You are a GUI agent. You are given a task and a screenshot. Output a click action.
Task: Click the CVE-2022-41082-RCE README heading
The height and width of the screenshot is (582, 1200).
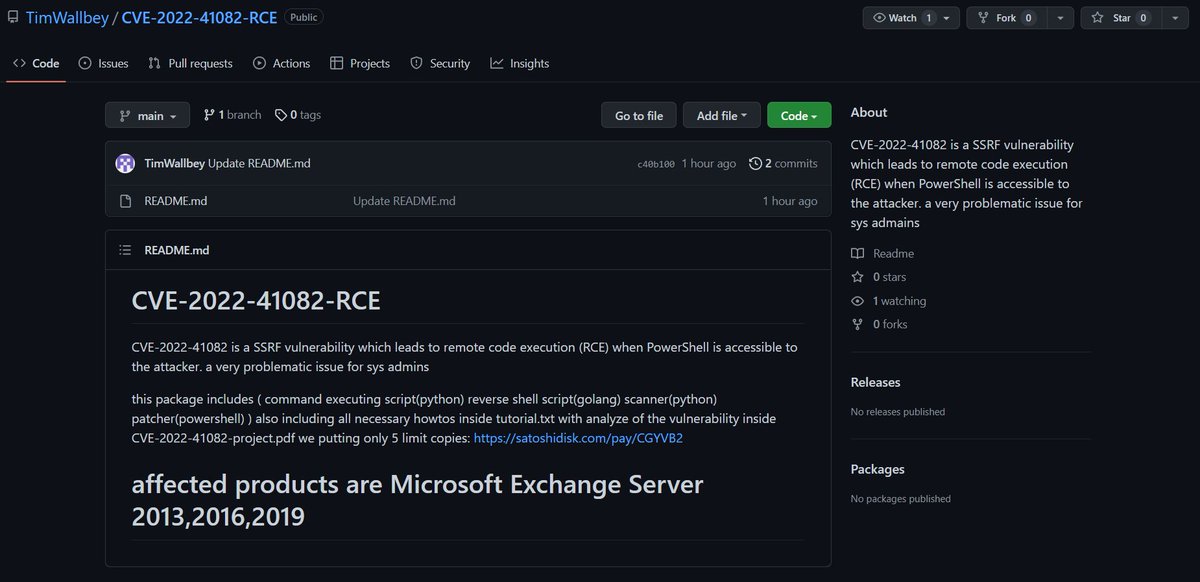(x=256, y=301)
